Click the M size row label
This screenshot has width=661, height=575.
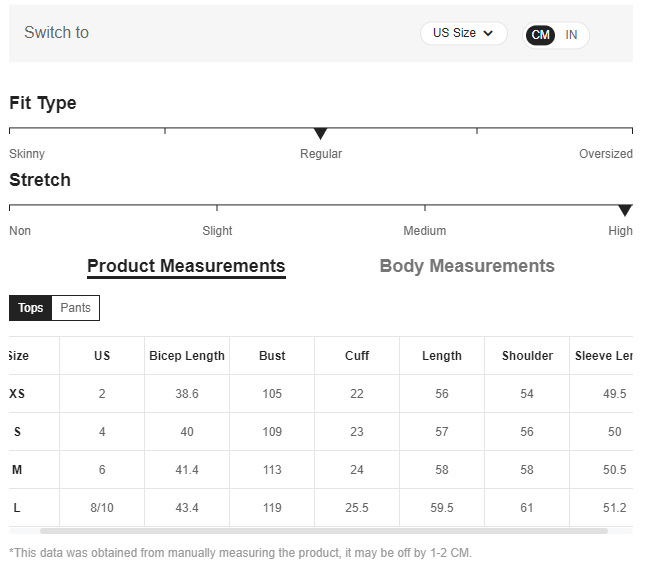tap(17, 470)
